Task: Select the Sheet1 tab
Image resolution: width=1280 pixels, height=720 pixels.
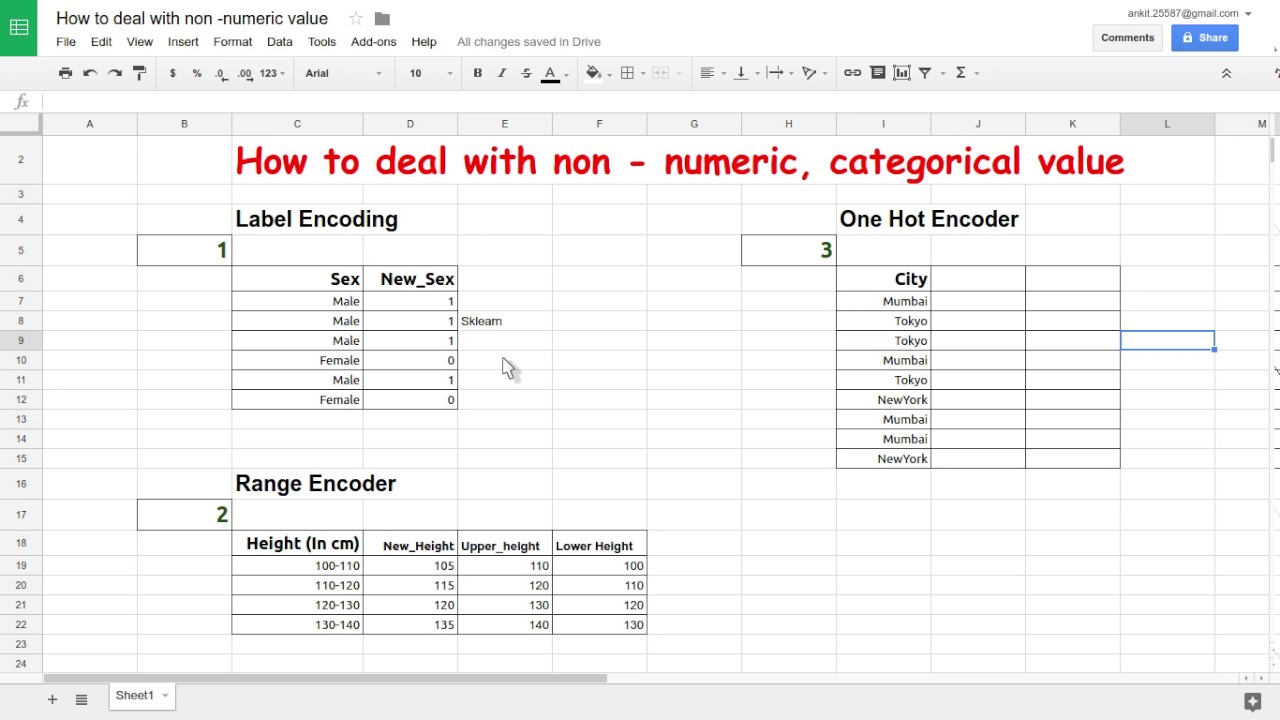Action: [142, 696]
